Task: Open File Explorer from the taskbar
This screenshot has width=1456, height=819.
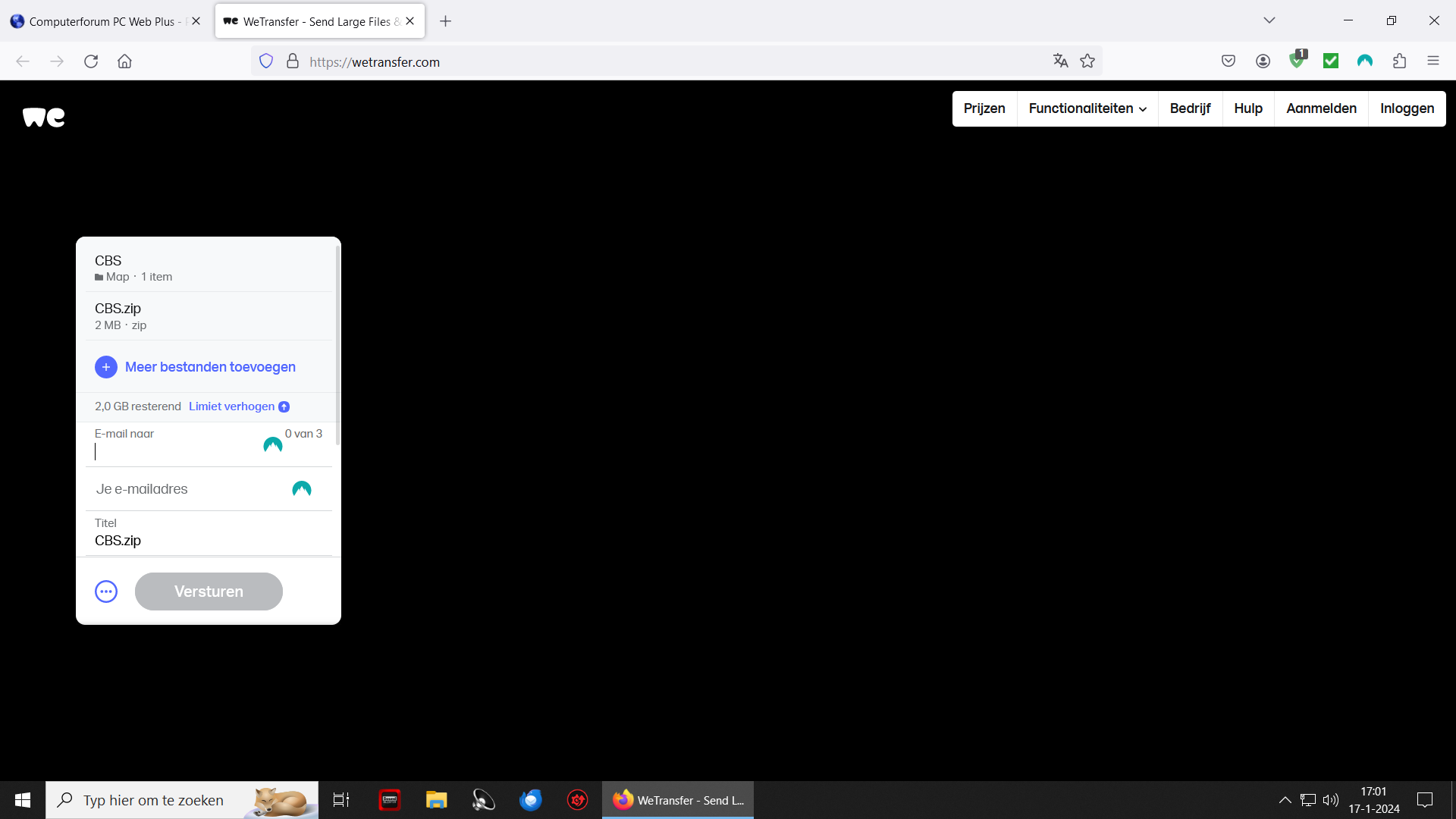Action: pyautogui.click(x=436, y=800)
